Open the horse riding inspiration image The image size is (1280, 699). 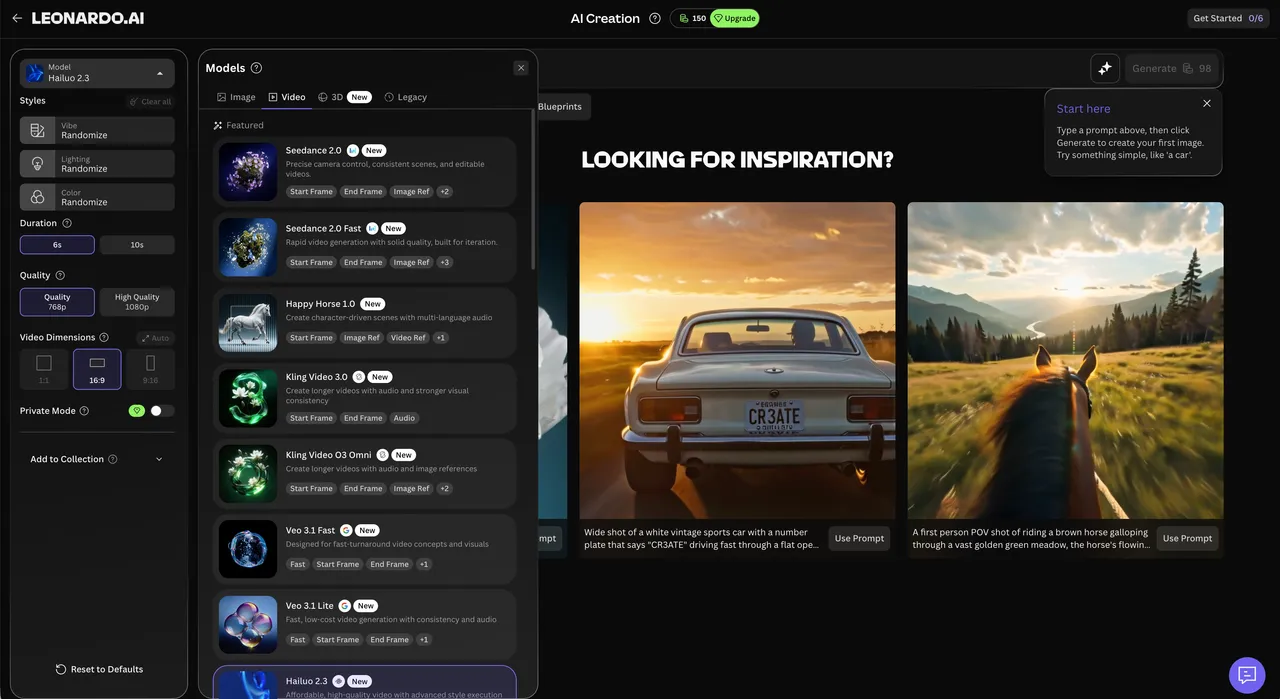(x=1065, y=360)
